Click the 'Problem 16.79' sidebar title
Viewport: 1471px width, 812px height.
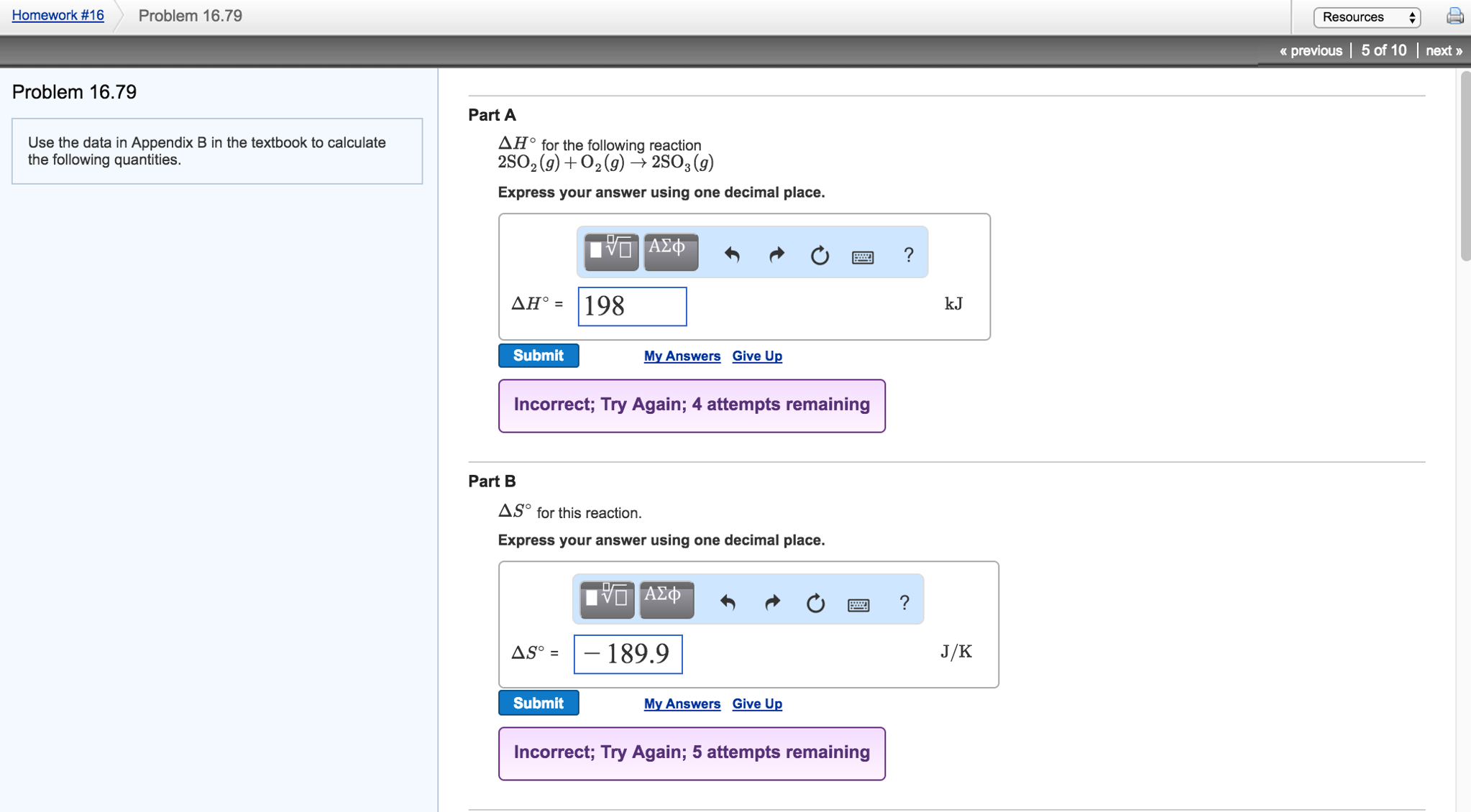[74, 92]
